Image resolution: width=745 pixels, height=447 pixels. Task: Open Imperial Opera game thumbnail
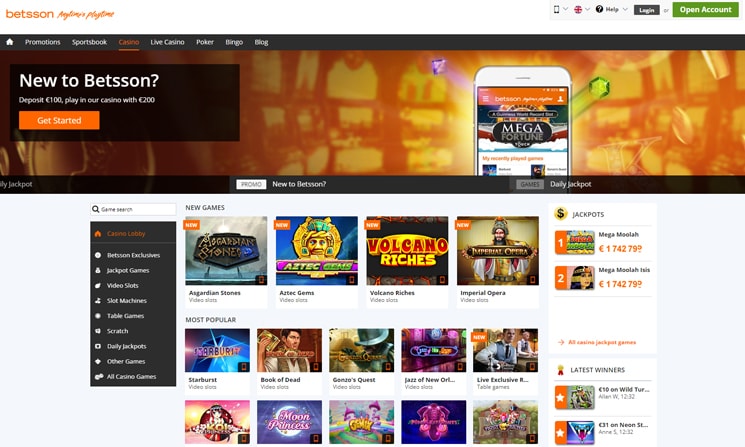coord(498,251)
